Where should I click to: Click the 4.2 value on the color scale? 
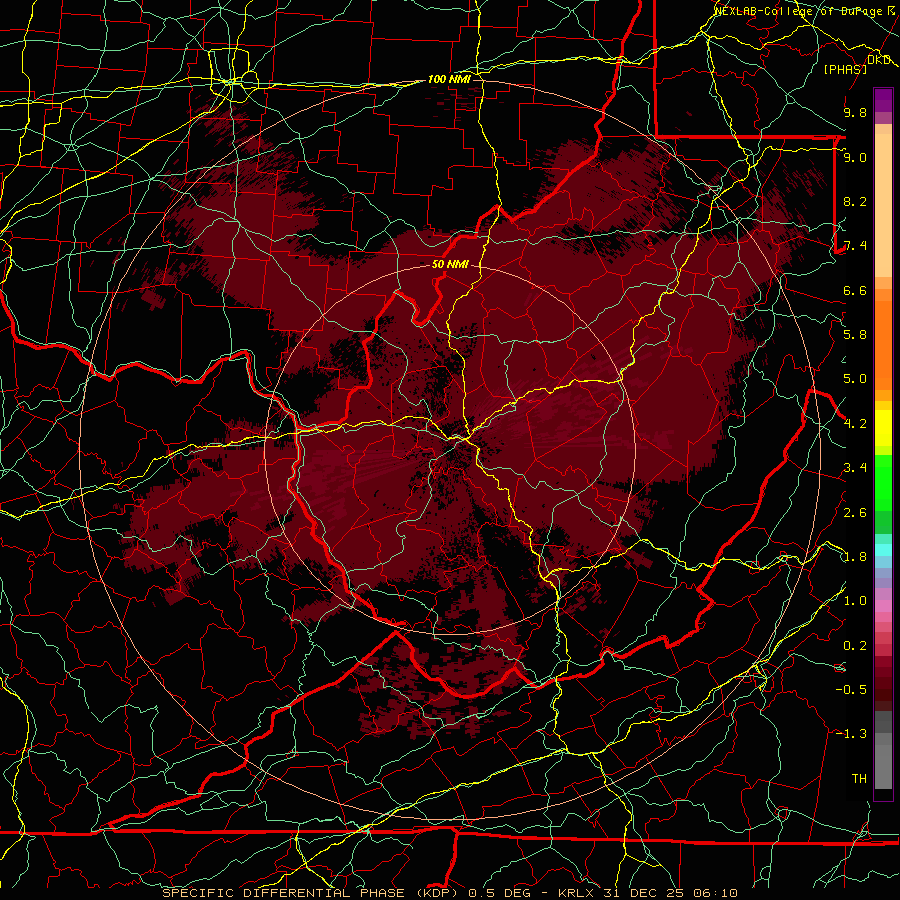pos(855,424)
